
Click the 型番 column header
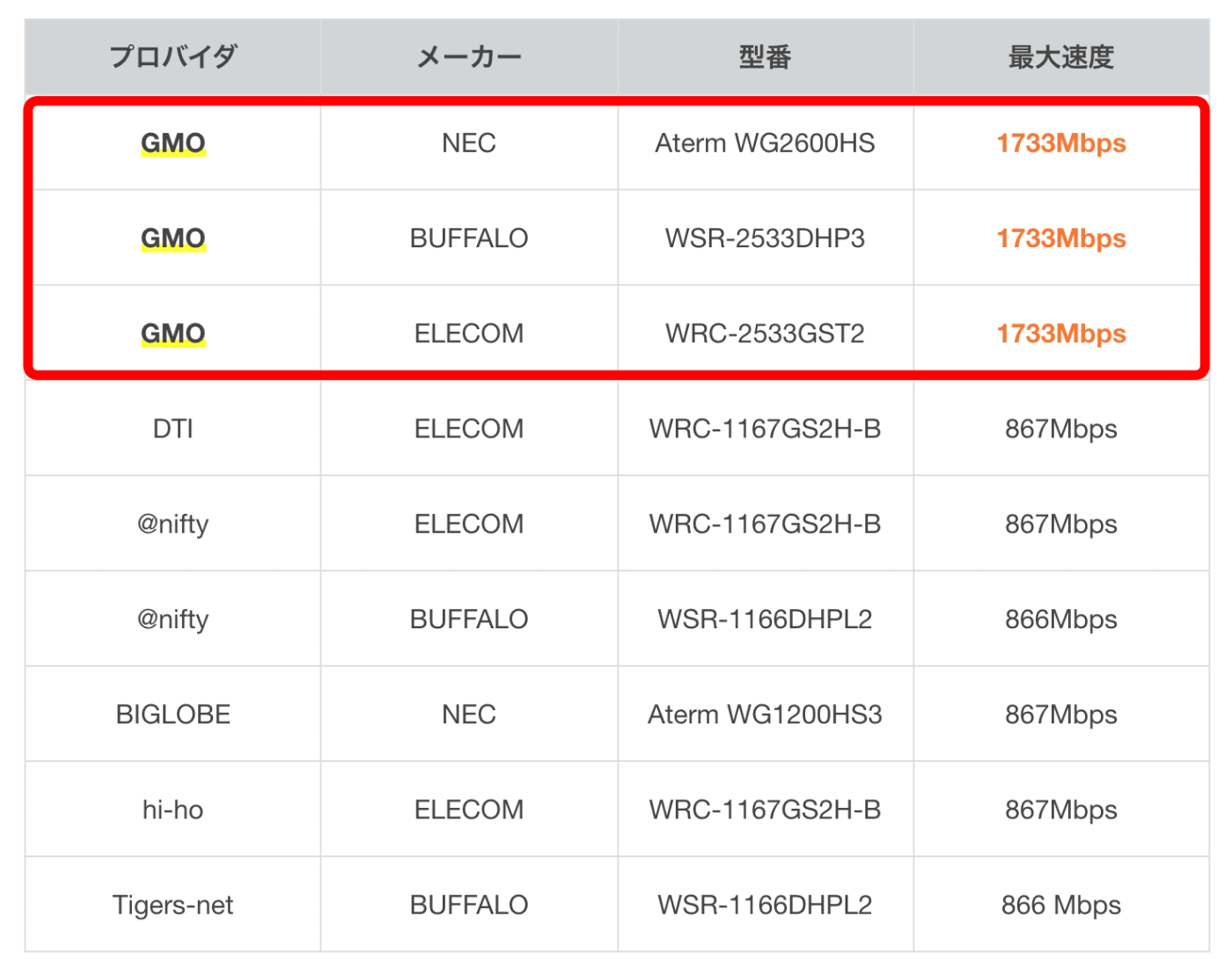[x=765, y=57]
